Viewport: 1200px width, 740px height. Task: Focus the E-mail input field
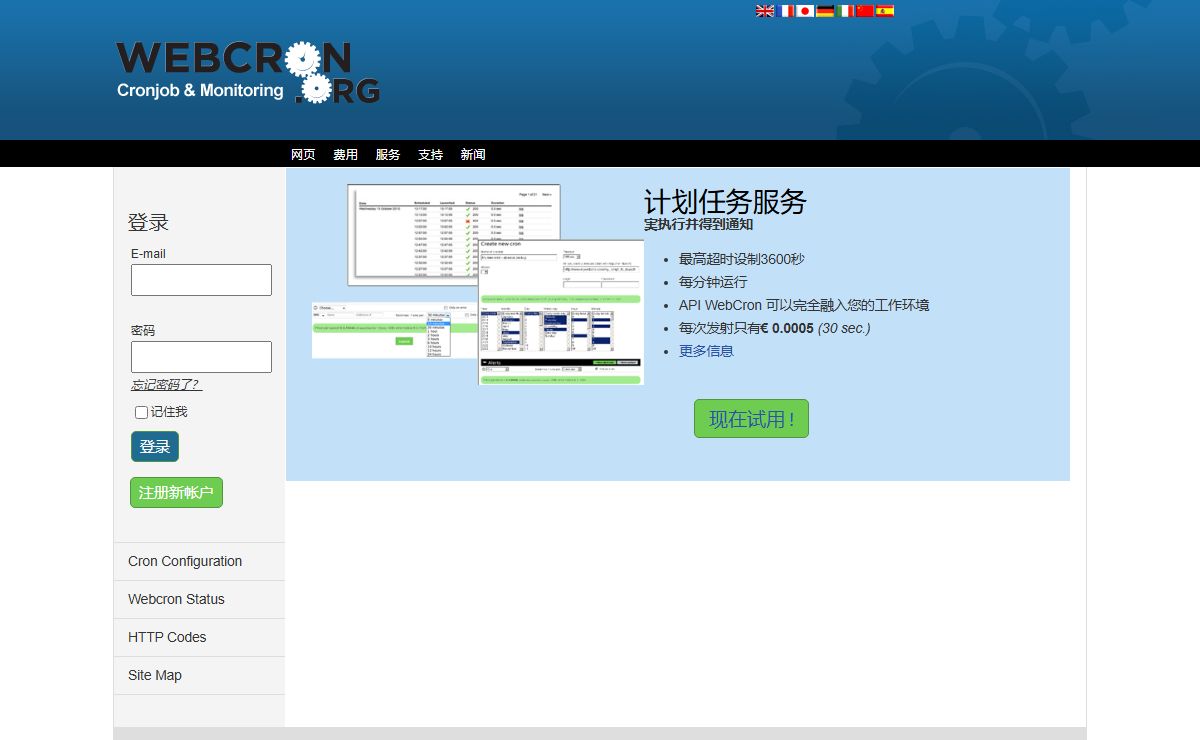[201, 280]
